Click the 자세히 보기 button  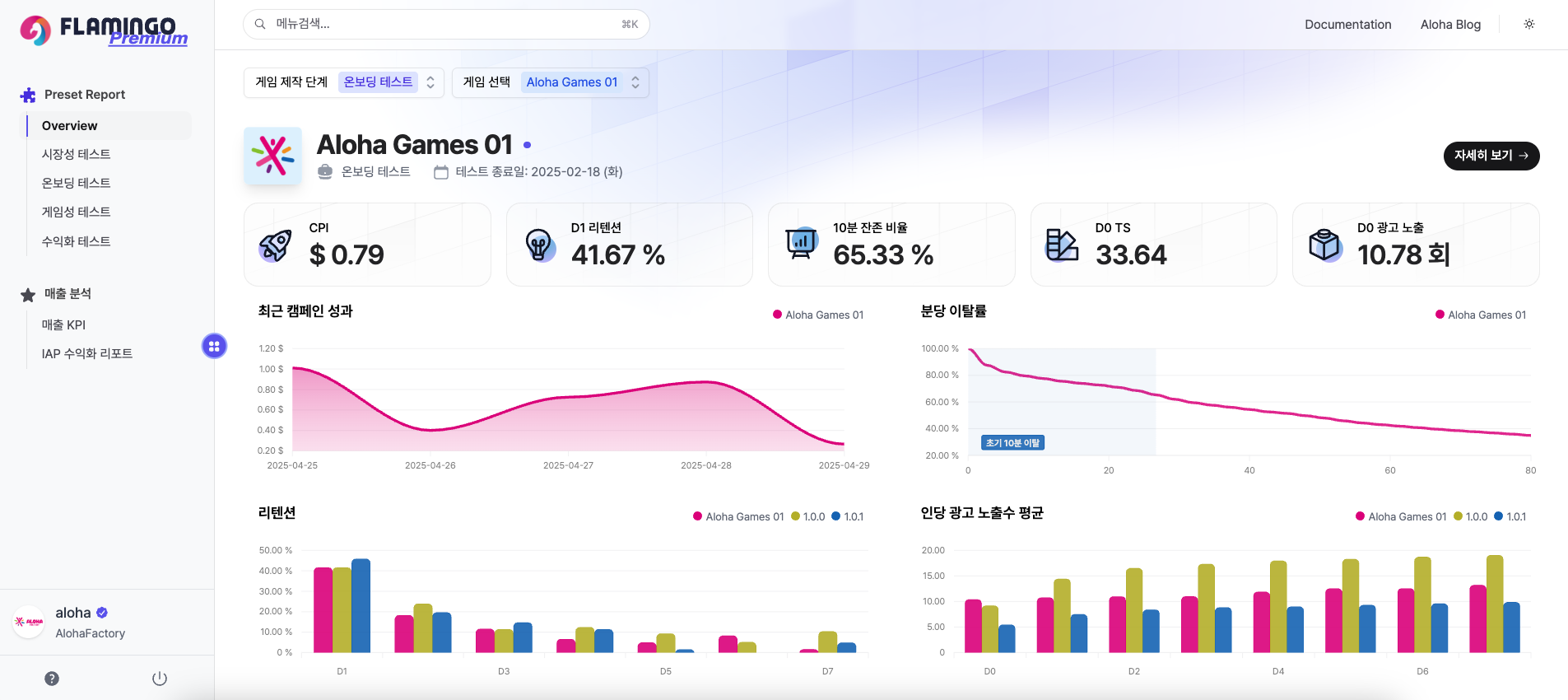[x=1491, y=156]
